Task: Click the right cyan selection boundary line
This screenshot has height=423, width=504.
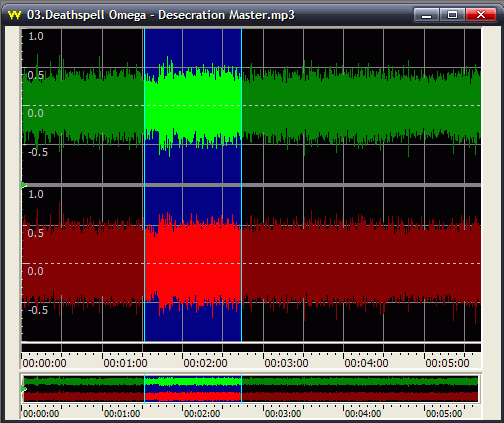Action: 242,185
